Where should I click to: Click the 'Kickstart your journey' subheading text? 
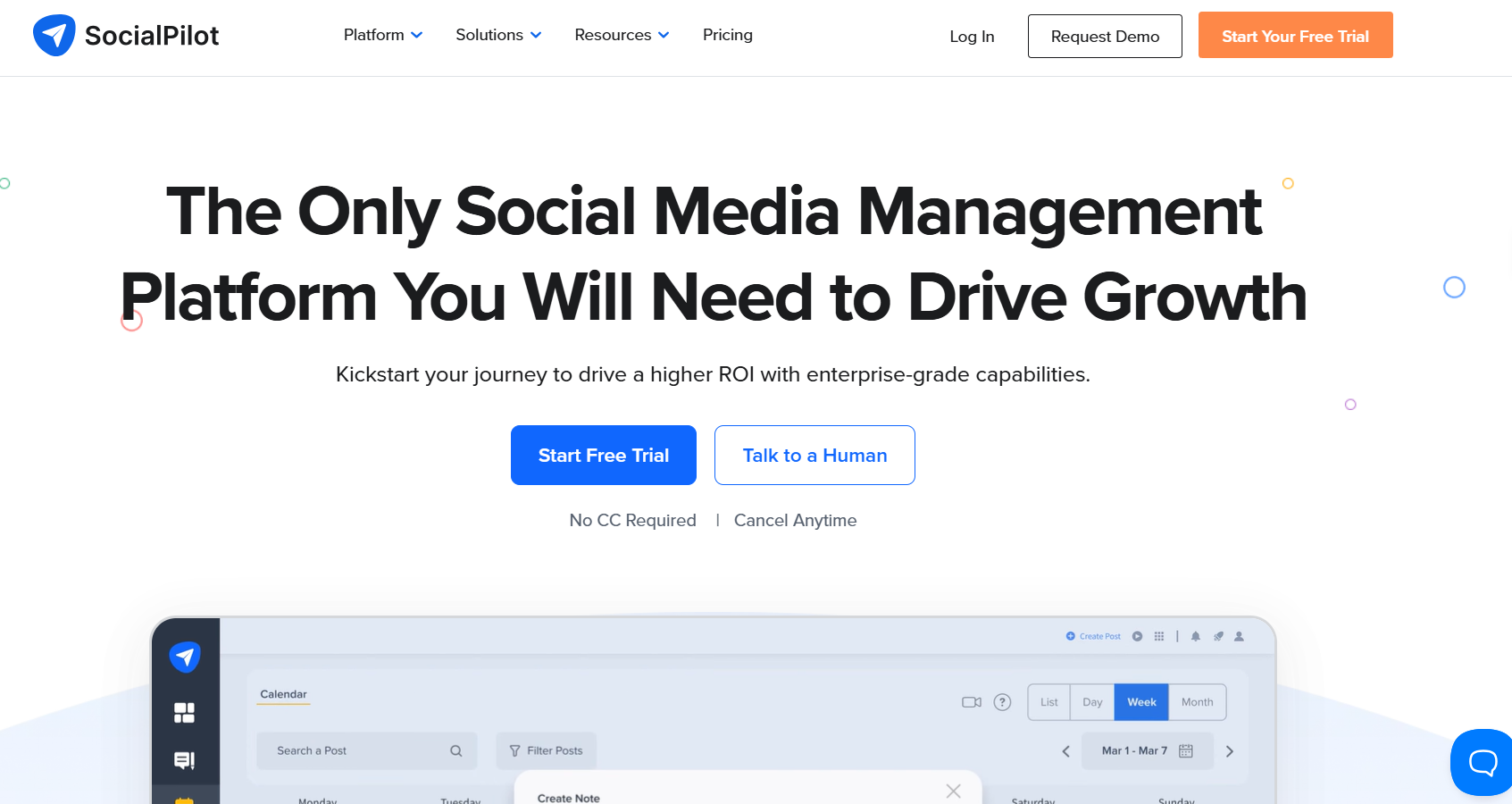[x=713, y=374]
